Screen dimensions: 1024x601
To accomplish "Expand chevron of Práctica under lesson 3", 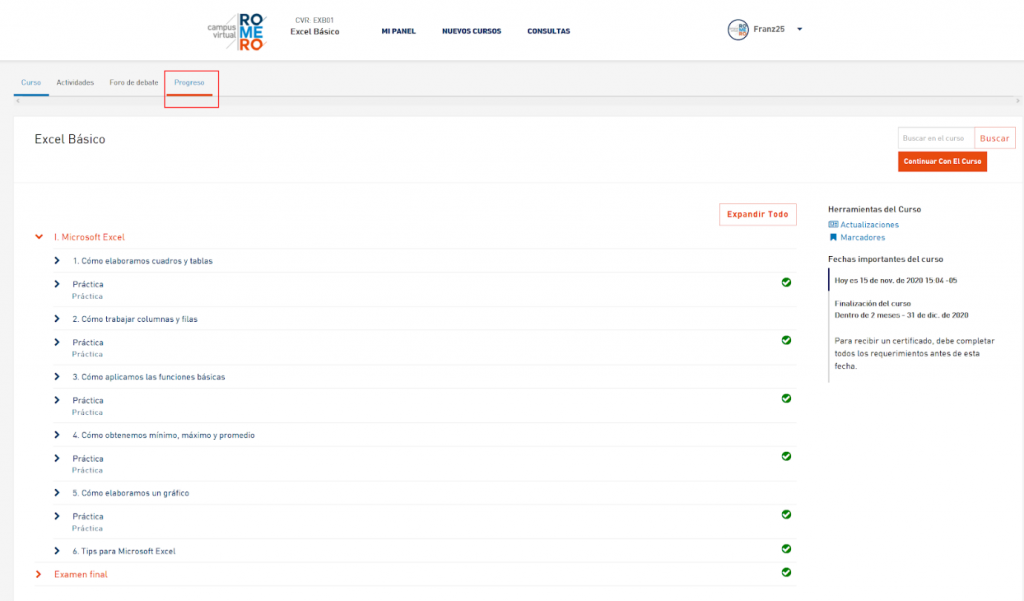I will [x=57, y=400].
